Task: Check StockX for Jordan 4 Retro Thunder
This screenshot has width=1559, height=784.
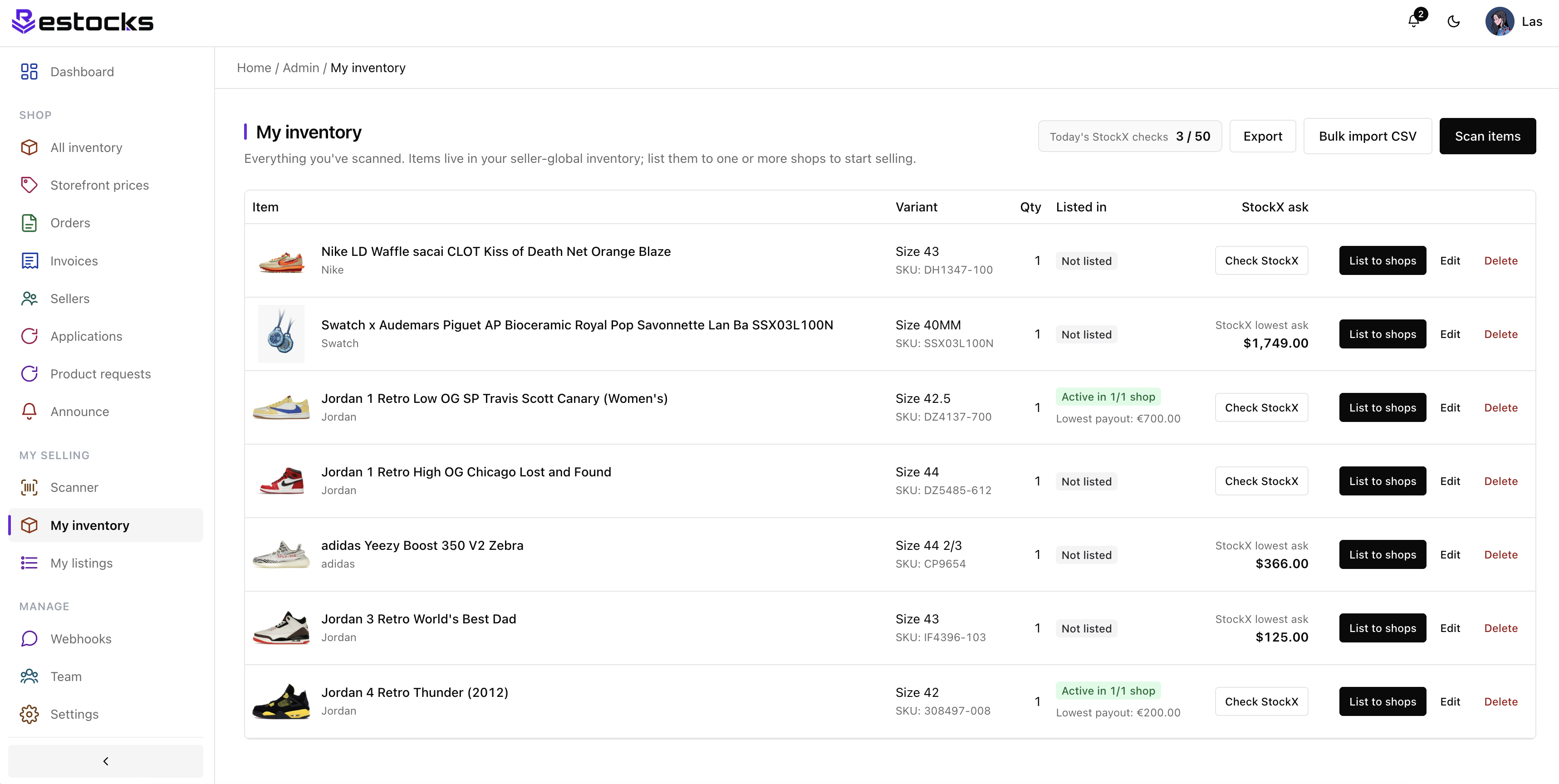Action: point(1261,701)
